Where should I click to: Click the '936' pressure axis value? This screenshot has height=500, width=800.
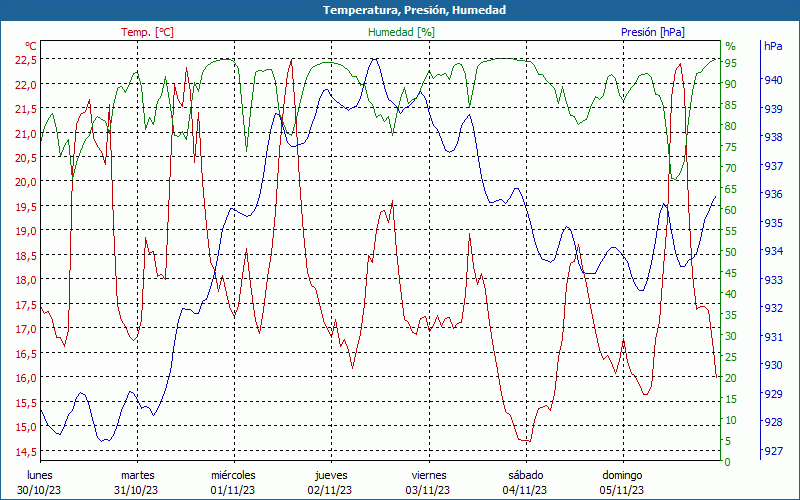click(773, 194)
